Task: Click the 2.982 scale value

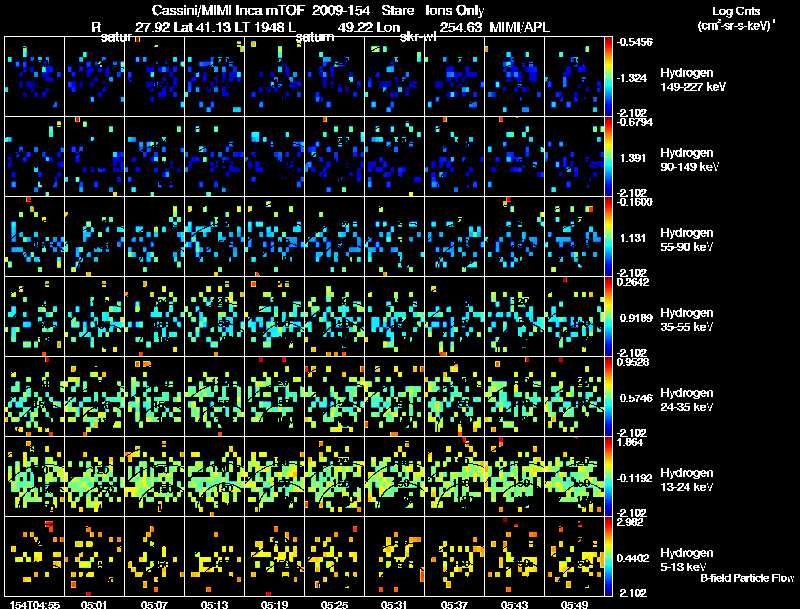Action: [x=630, y=522]
